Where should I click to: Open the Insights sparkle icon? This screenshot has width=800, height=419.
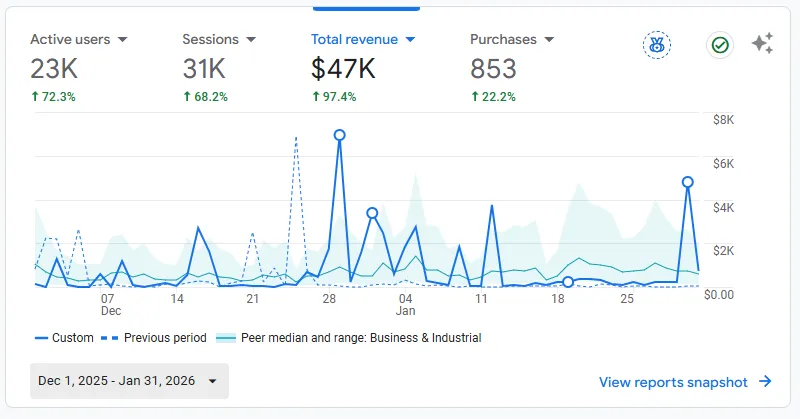point(763,43)
